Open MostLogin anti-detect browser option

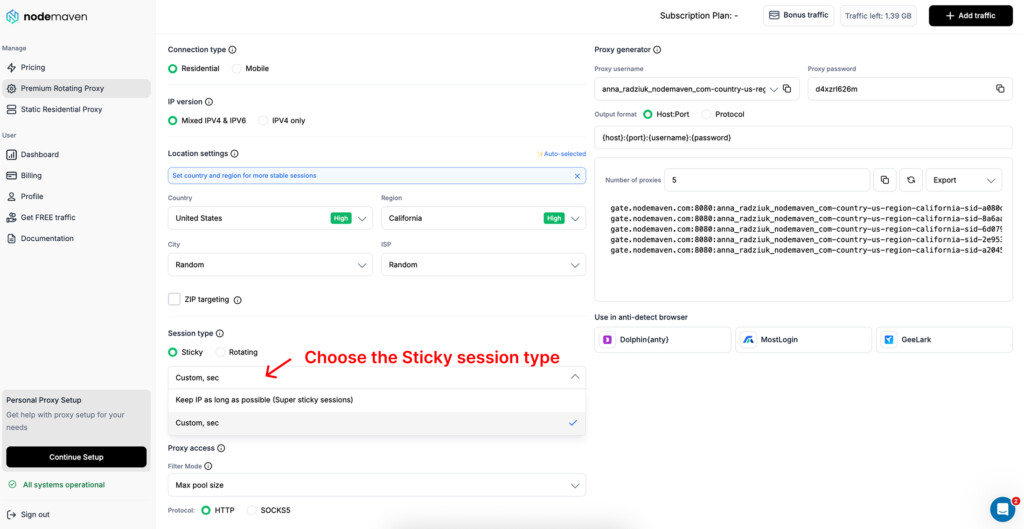click(x=803, y=340)
